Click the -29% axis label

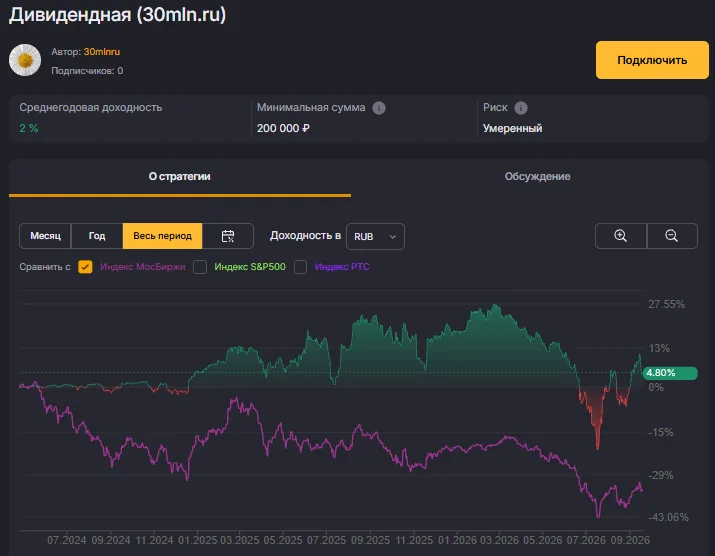(x=661, y=475)
